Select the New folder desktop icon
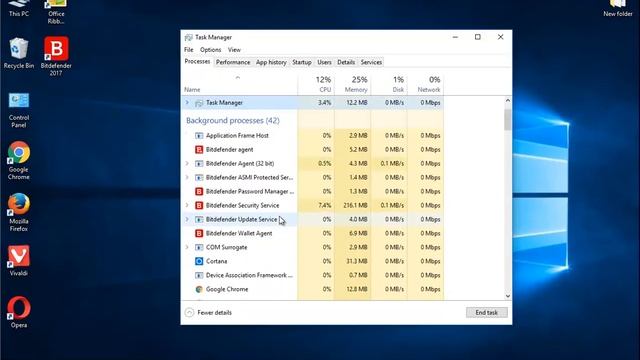Image resolution: width=640 pixels, height=360 pixels. tap(618, 8)
